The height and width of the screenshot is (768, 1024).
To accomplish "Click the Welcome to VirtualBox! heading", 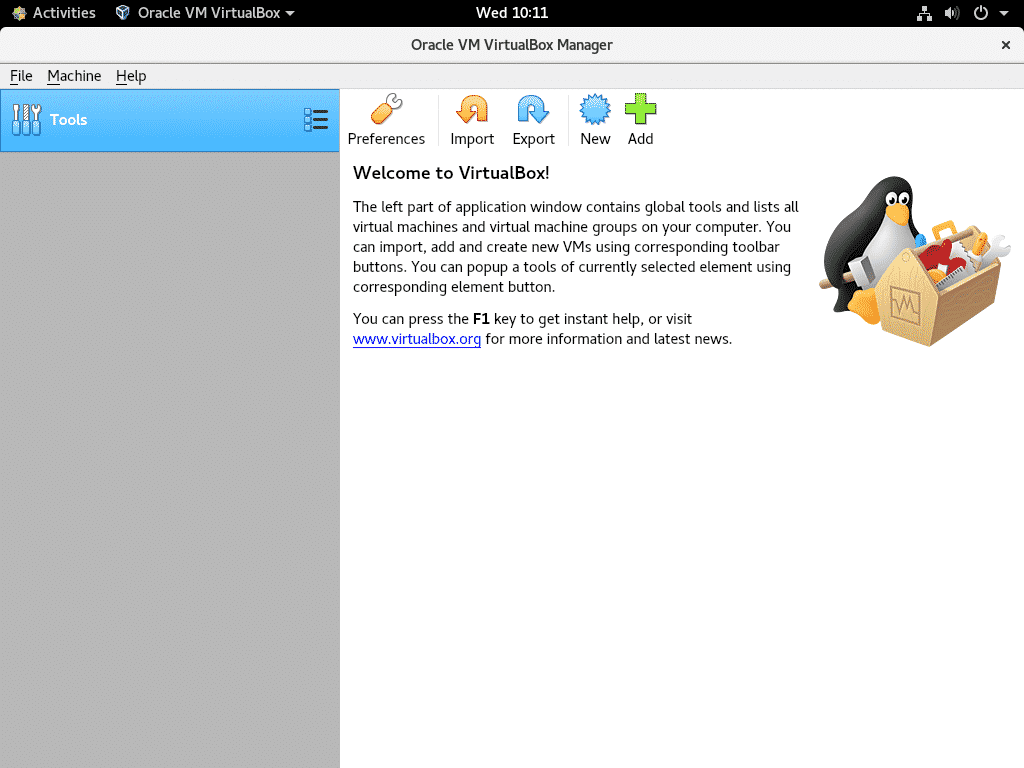I will pos(451,173).
